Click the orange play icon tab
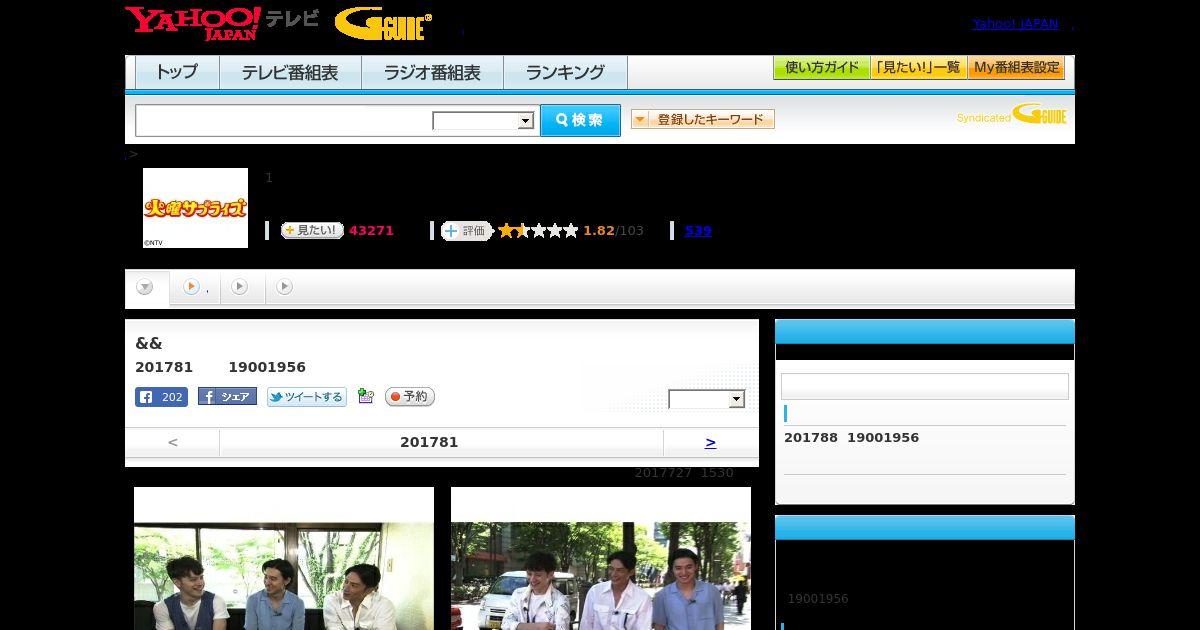The image size is (1200, 630). 195,287
